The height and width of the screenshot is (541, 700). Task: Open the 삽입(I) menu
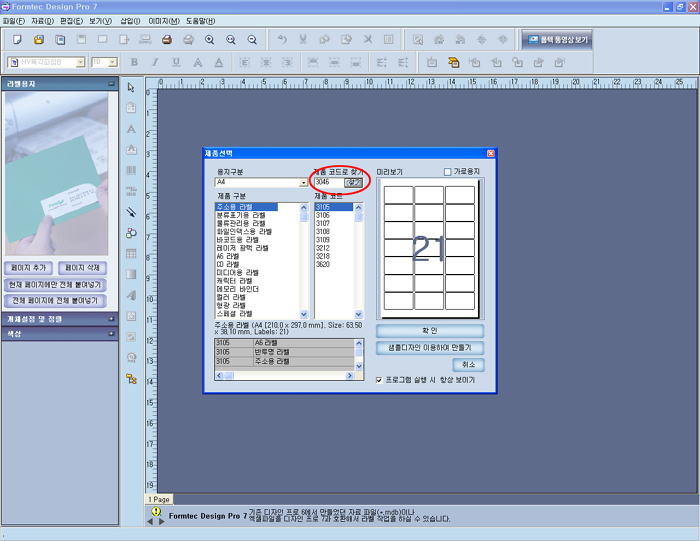click(130, 21)
